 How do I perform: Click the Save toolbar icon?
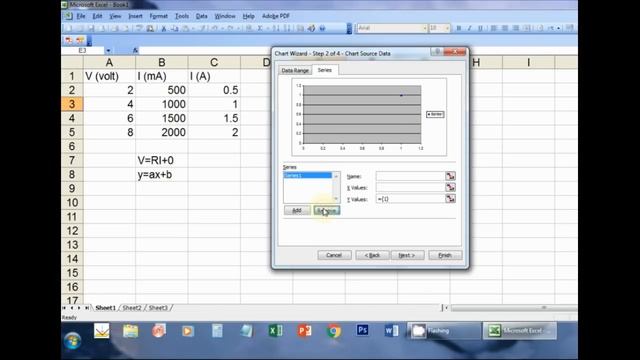pyautogui.click(x=91, y=28)
